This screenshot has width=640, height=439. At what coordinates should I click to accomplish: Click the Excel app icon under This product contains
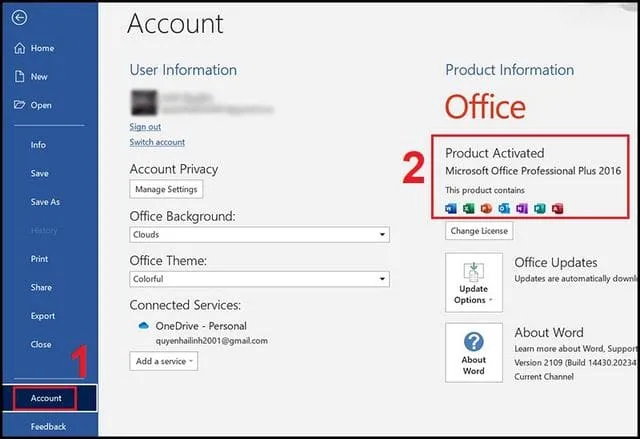(469, 208)
